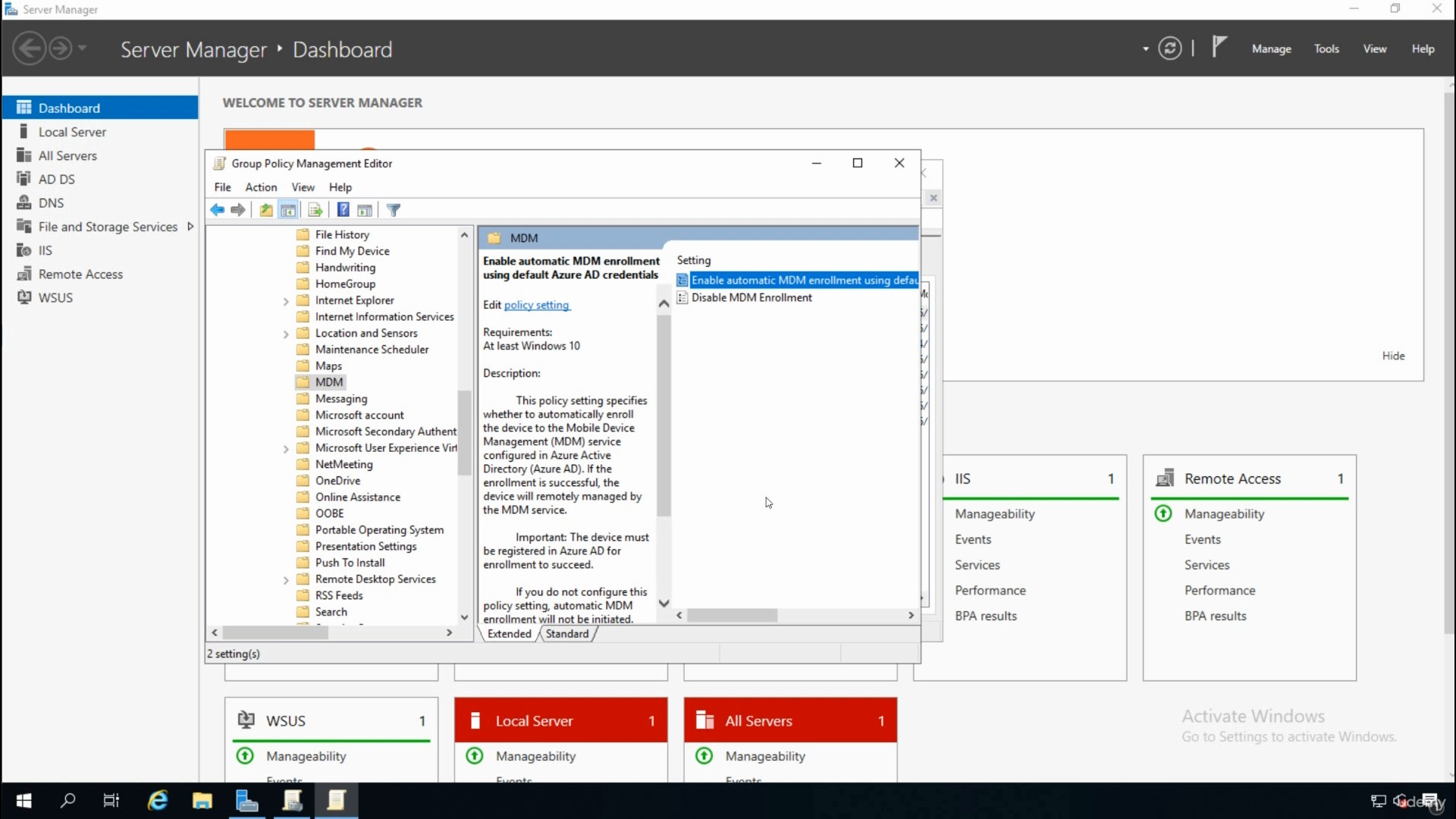Click the Back arrow in Group Policy toolbar

[218, 210]
